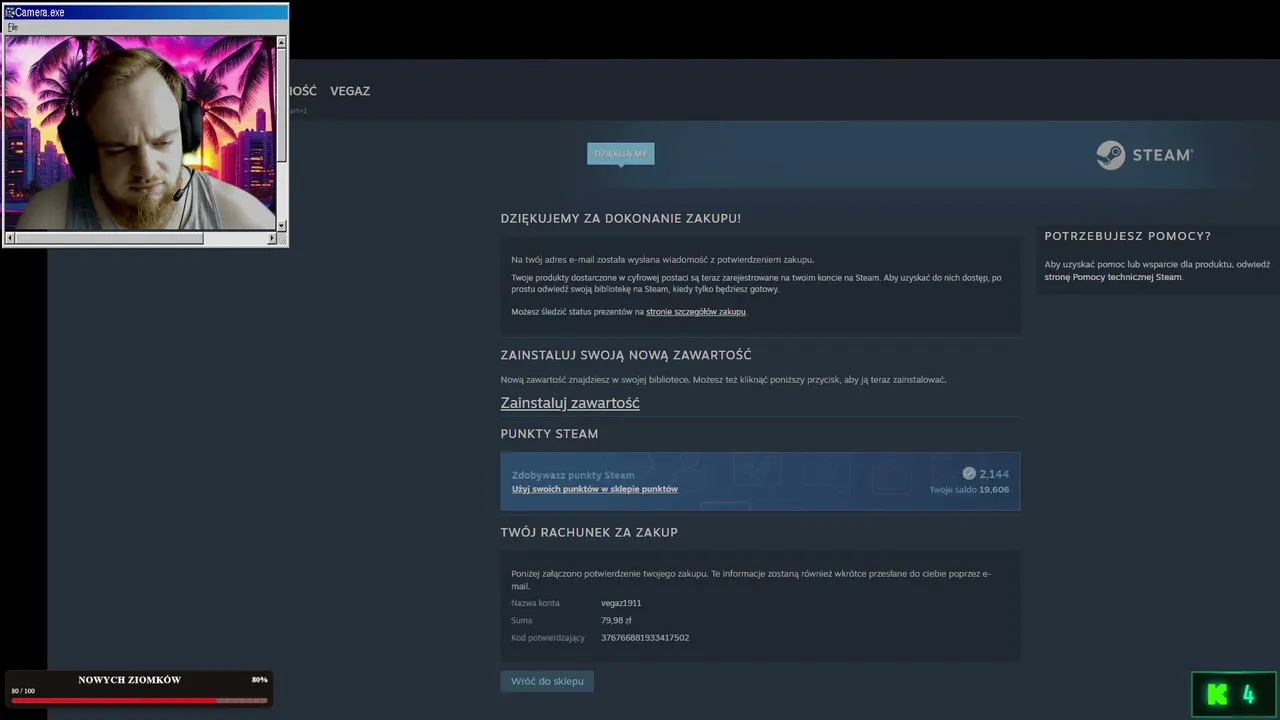This screenshot has width=1280, height=720.
Task: Click the down arrow of Camera.exe scrollbar
Action: [281, 225]
